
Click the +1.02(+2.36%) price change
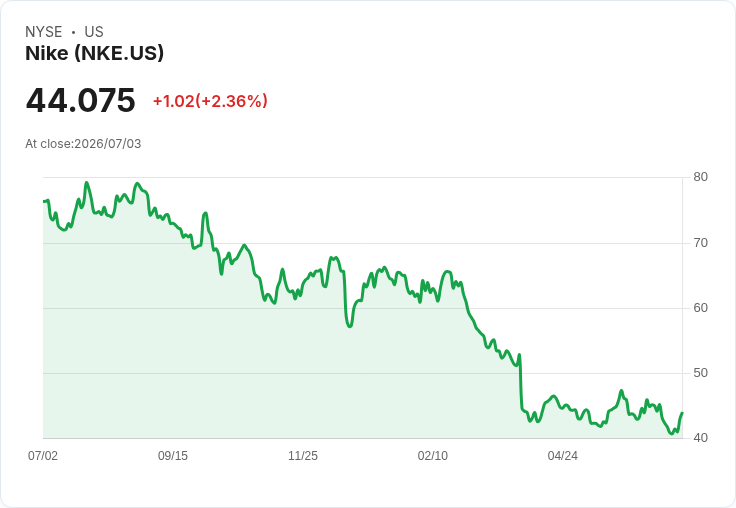[210, 101]
